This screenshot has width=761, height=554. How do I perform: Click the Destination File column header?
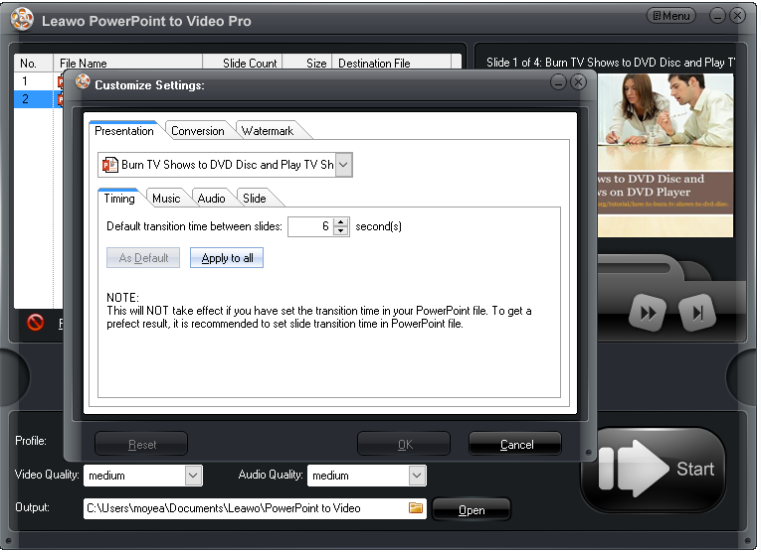pos(392,63)
